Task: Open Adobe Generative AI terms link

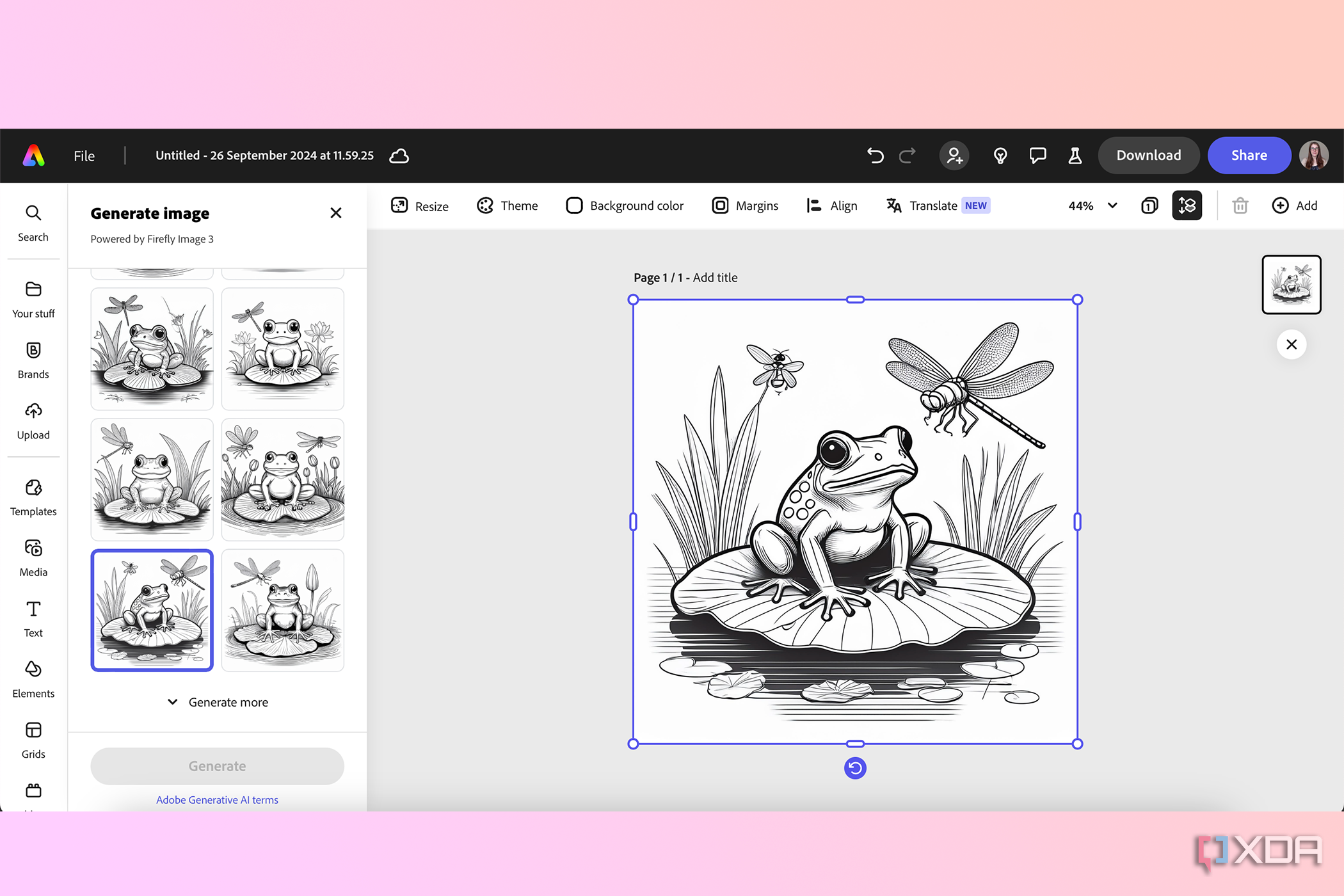Action: [217, 800]
